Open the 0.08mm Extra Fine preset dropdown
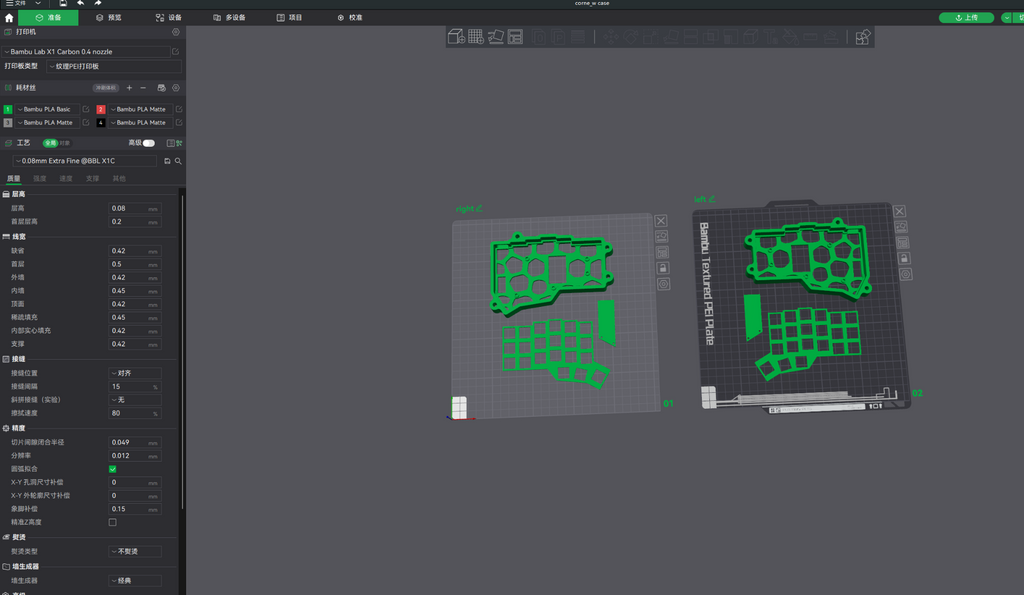 tap(84, 161)
